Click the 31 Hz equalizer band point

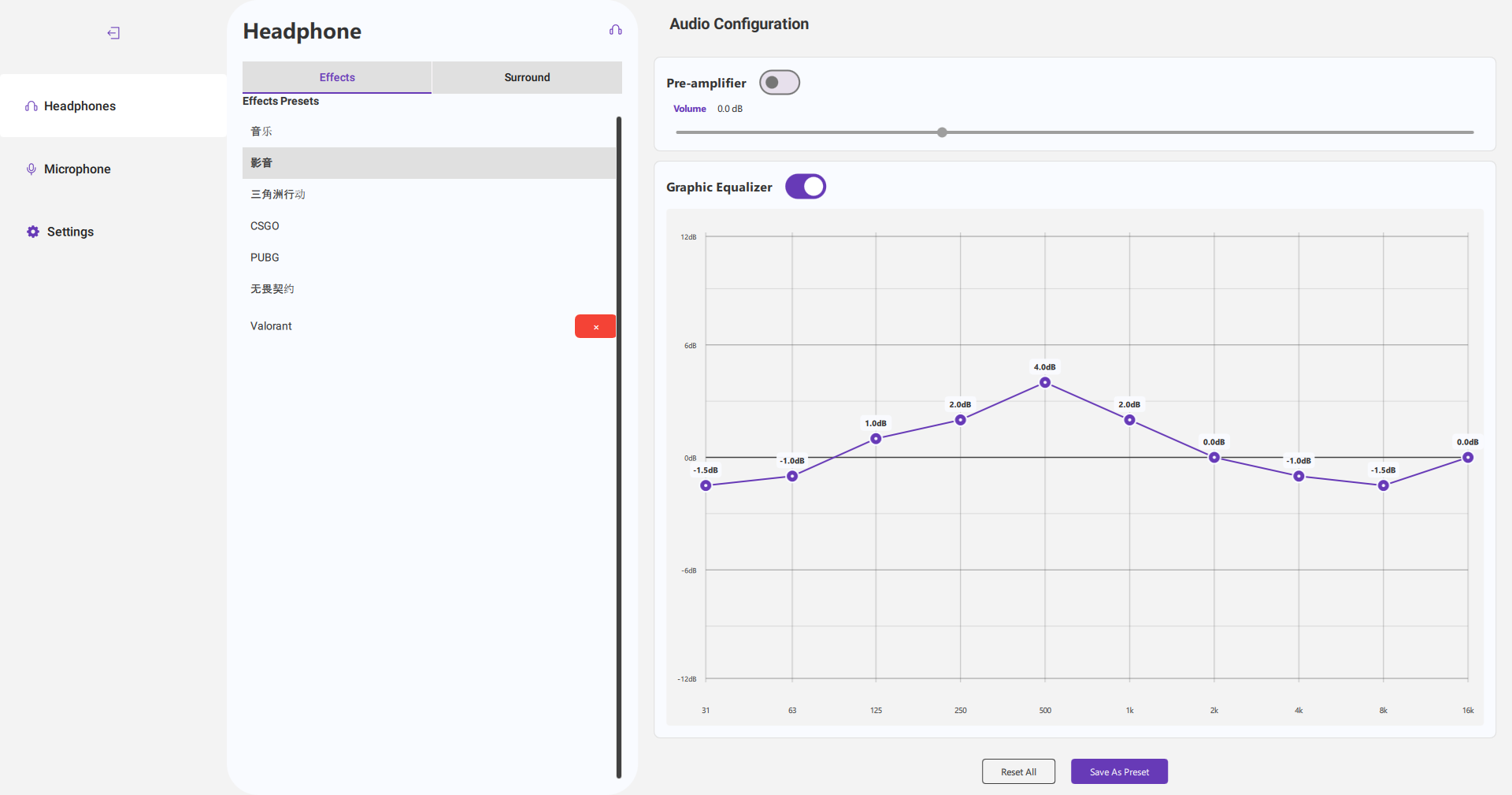click(706, 485)
